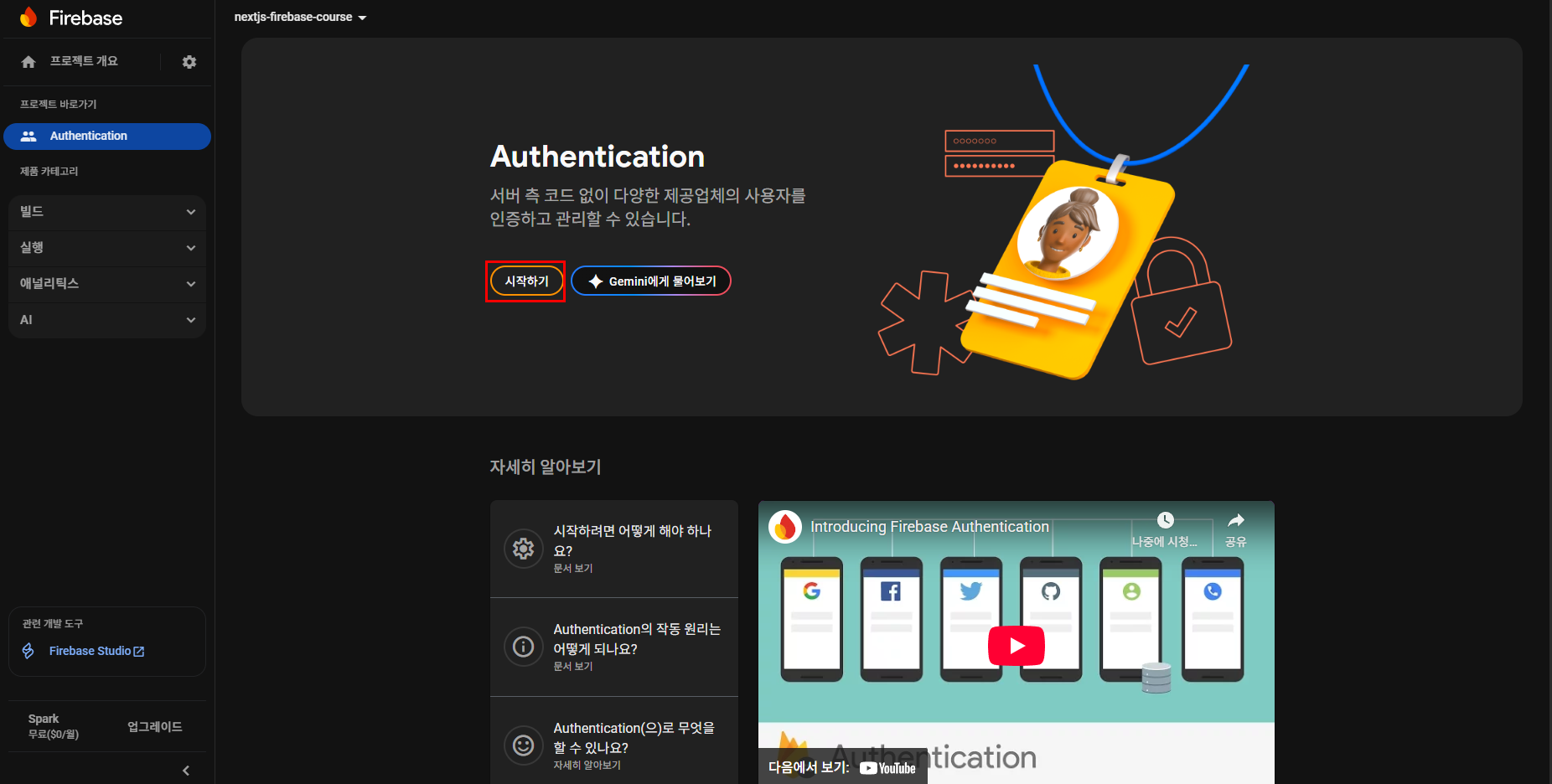Click the Gemini에게 물어보기 button
The height and width of the screenshot is (784, 1552).
tap(651, 281)
